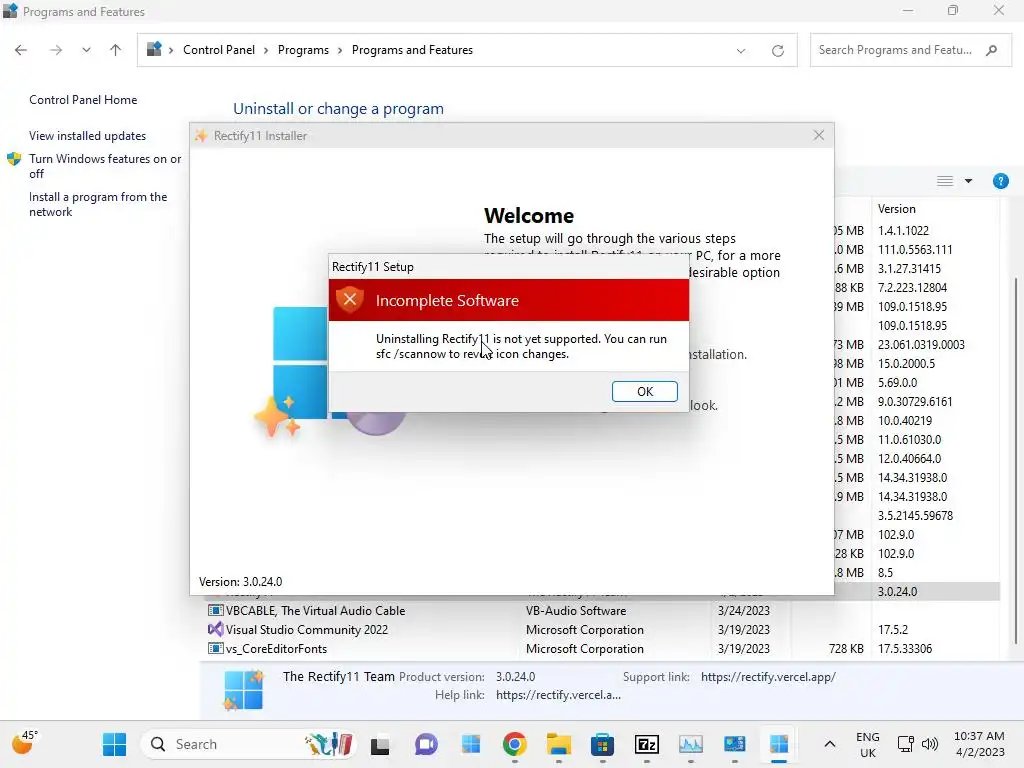Open 7-Zip from taskbar
The width and height of the screenshot is (1024, 768).
647,744
